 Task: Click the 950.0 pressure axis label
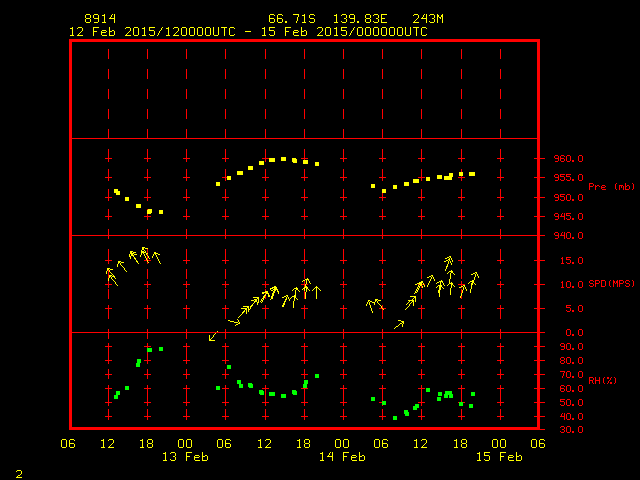[569, 198]
